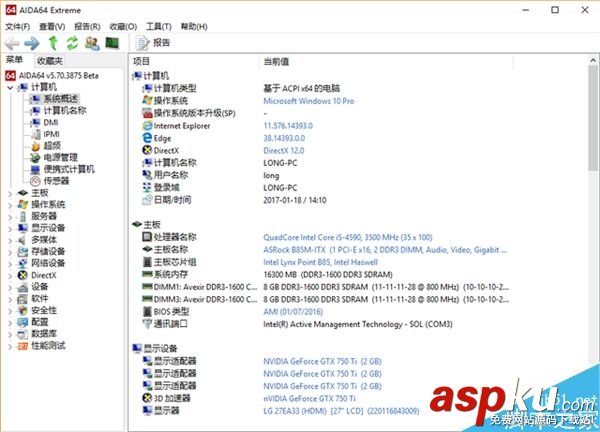The height and width of the screenshot is (432, 600).
Task: Open the QuadCore Intel Core i5-4590 link
Action: click(347, 237)
